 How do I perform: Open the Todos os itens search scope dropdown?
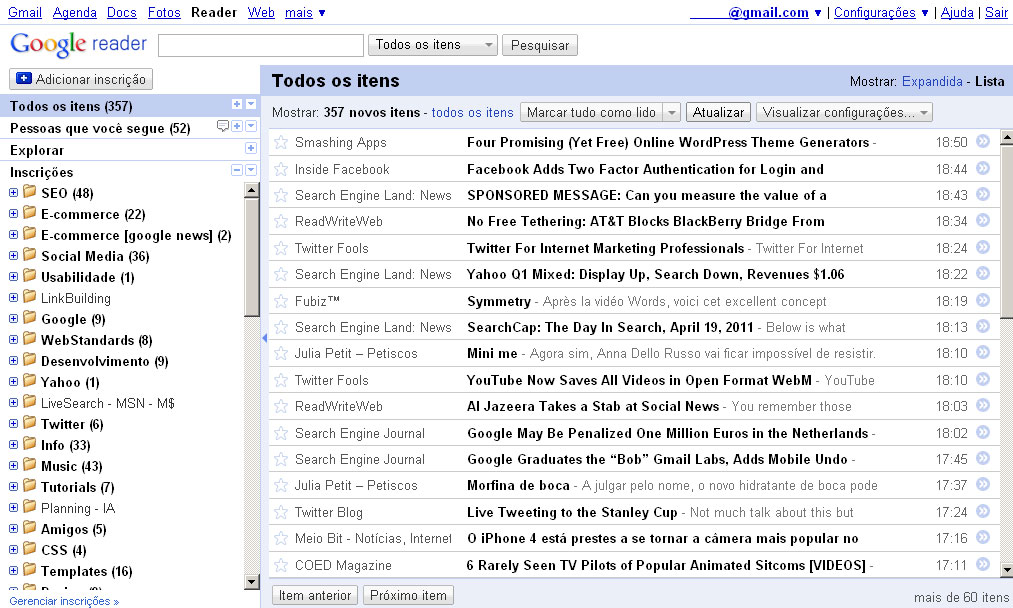433,45
